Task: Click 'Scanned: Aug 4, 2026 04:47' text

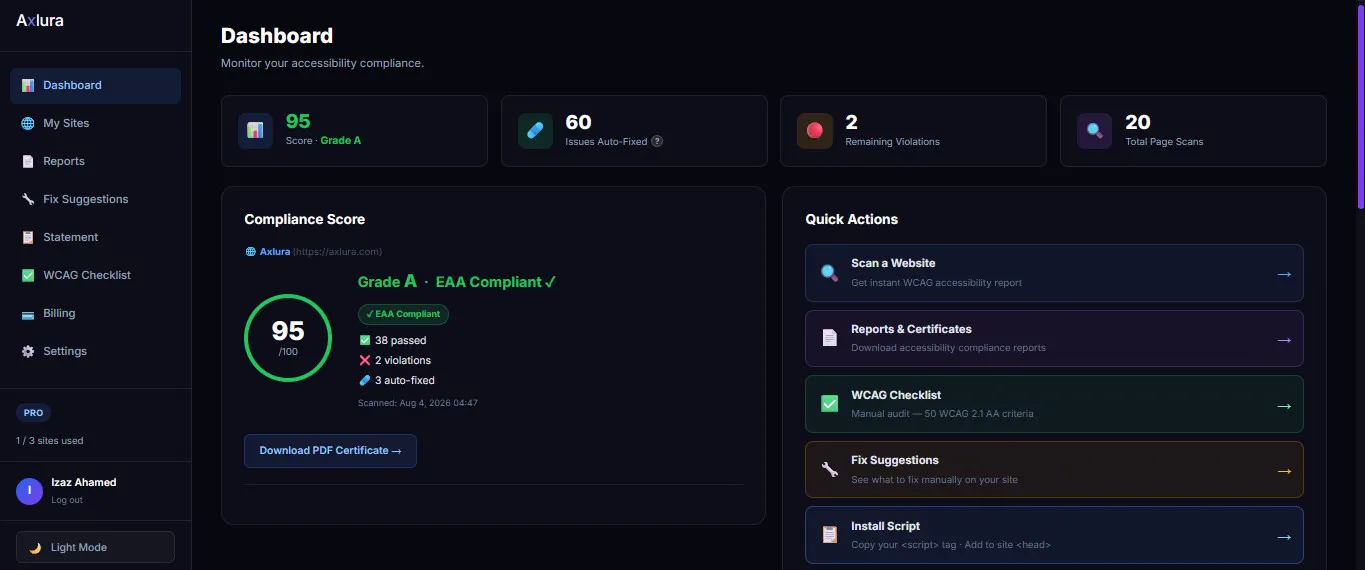Action: click(x=418, y=404)
